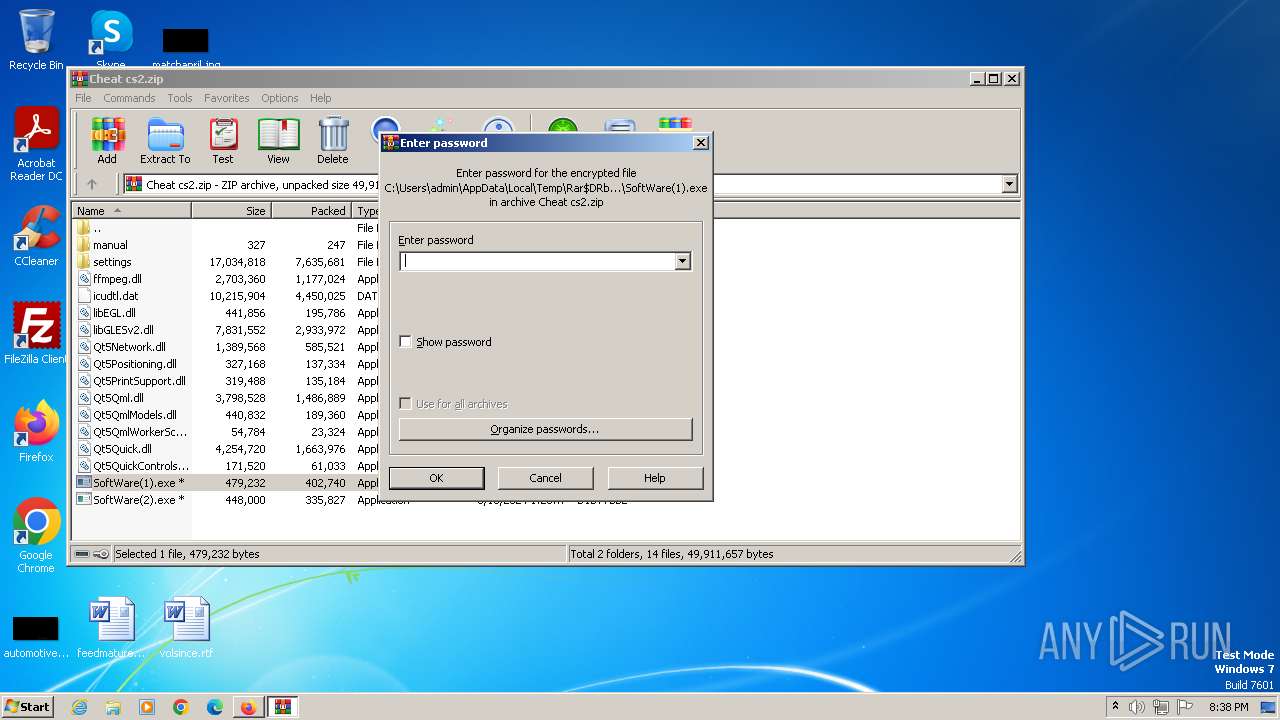1280x720 pixels.
Task: Click the Delete trash can icon
Action: click(333, 141)
